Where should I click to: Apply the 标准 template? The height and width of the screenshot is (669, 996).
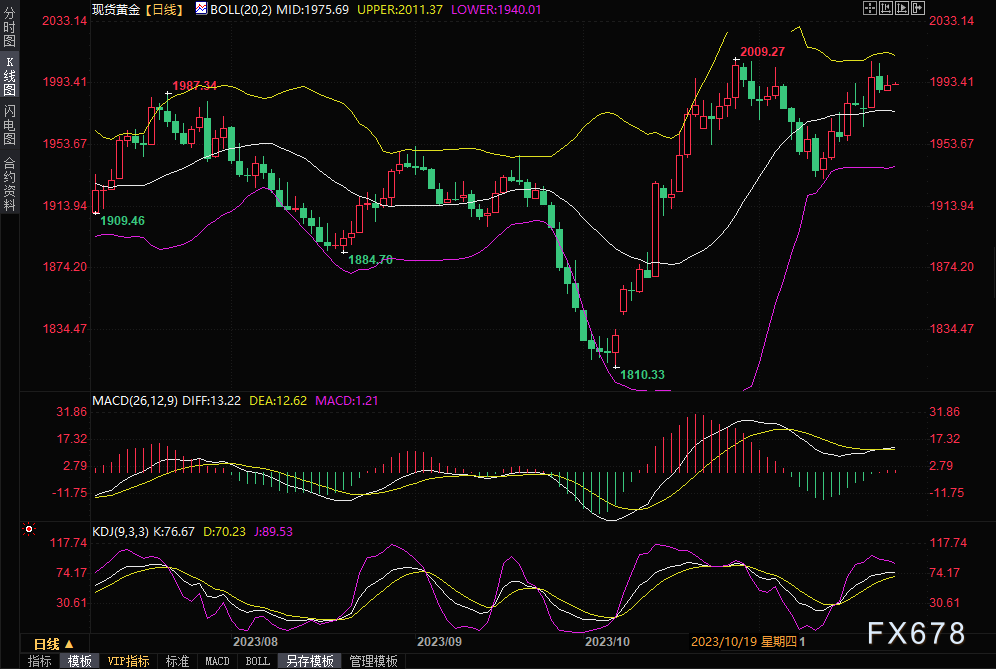pyautogui.click(x=177, y=661)
